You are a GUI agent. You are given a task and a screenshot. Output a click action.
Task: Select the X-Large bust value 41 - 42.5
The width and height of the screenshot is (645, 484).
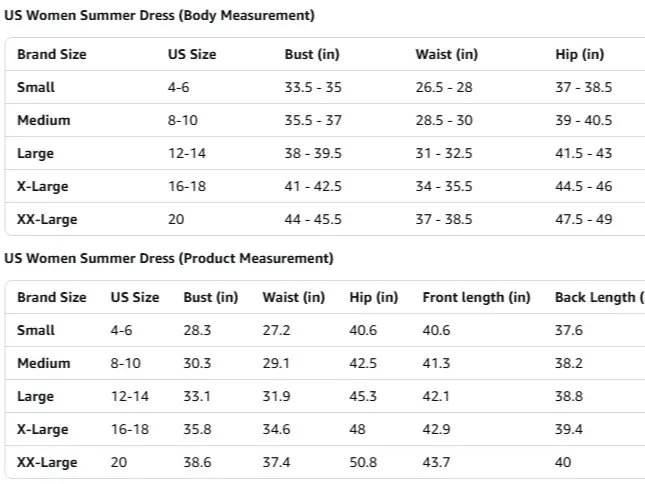click(313, 186)
